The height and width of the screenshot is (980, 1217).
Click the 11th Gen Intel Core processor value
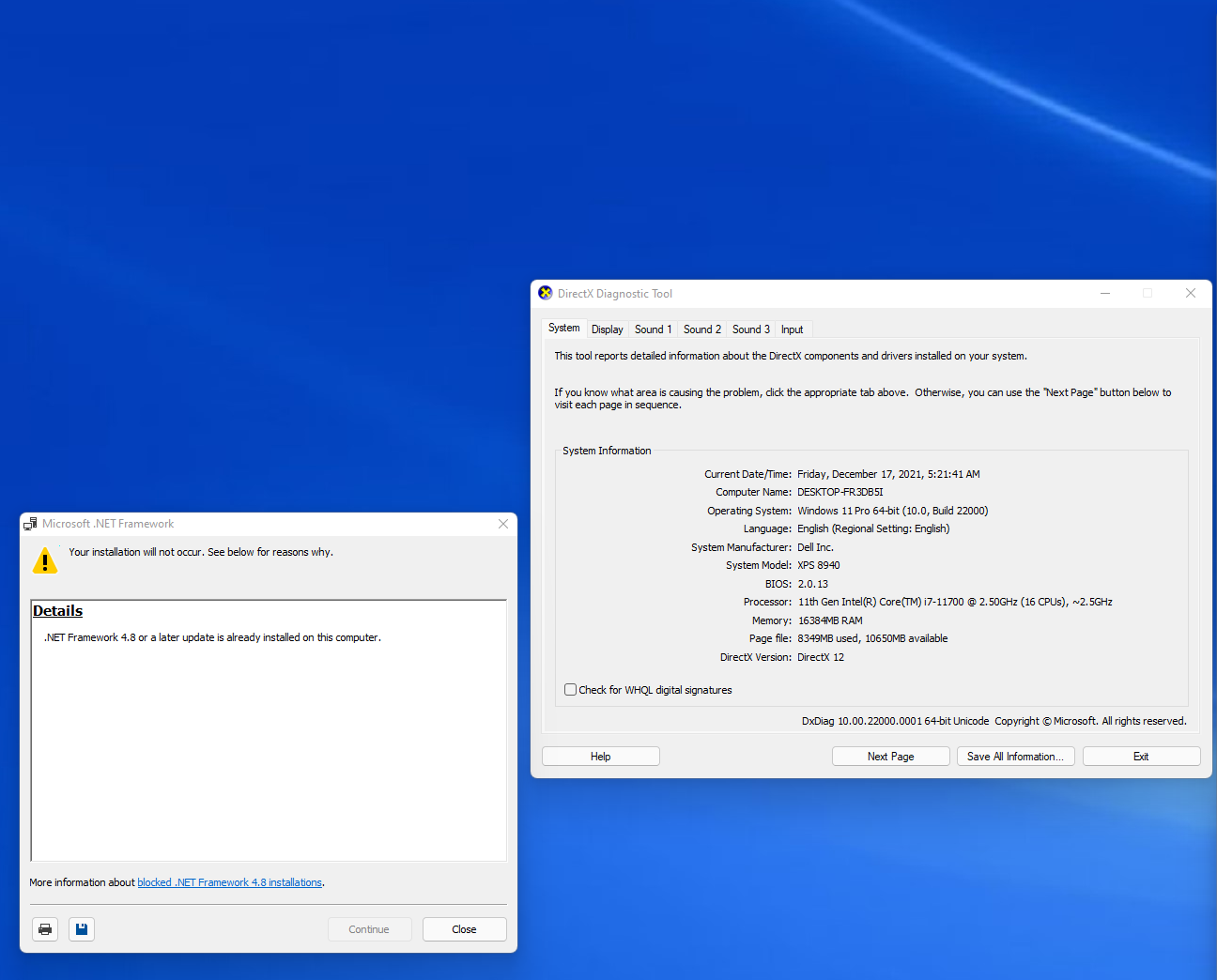955,602
